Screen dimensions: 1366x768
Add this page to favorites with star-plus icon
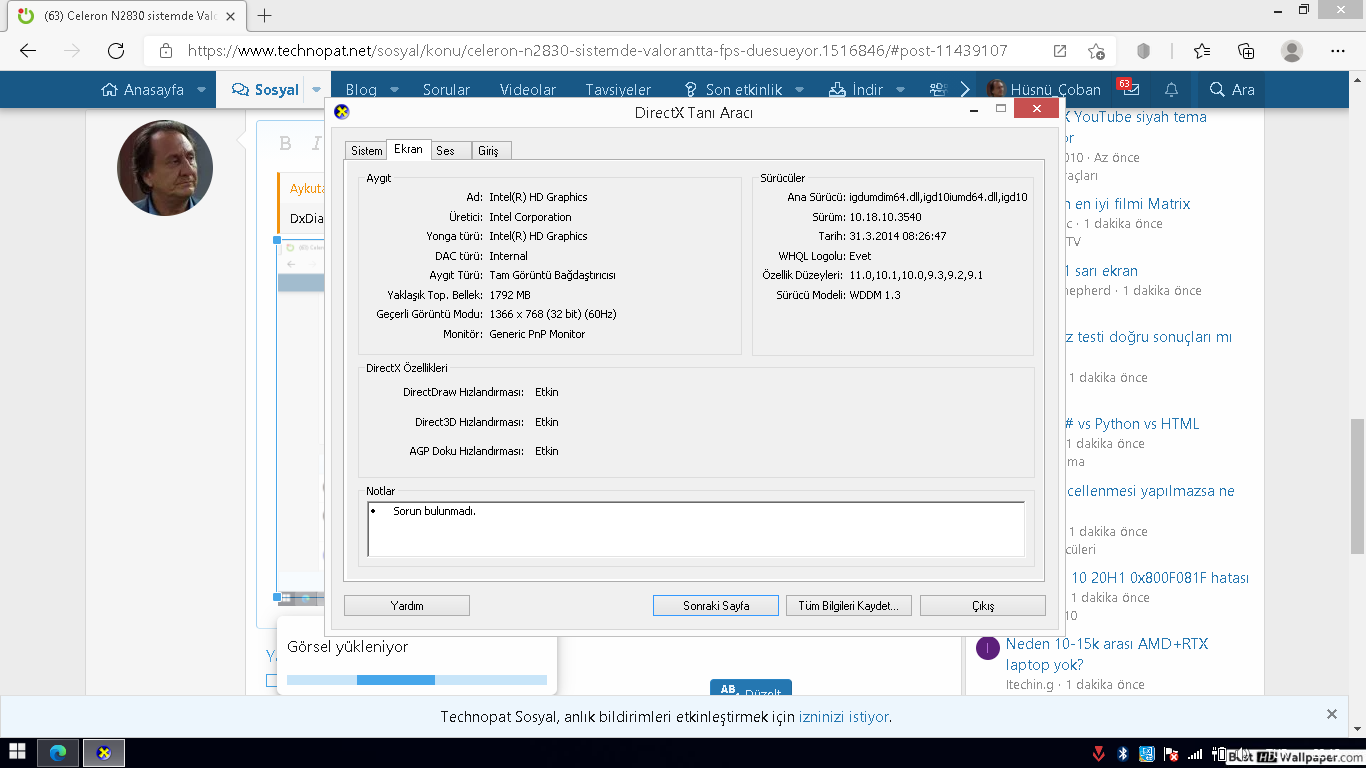pyautogui.click(x=1096, y=51)
